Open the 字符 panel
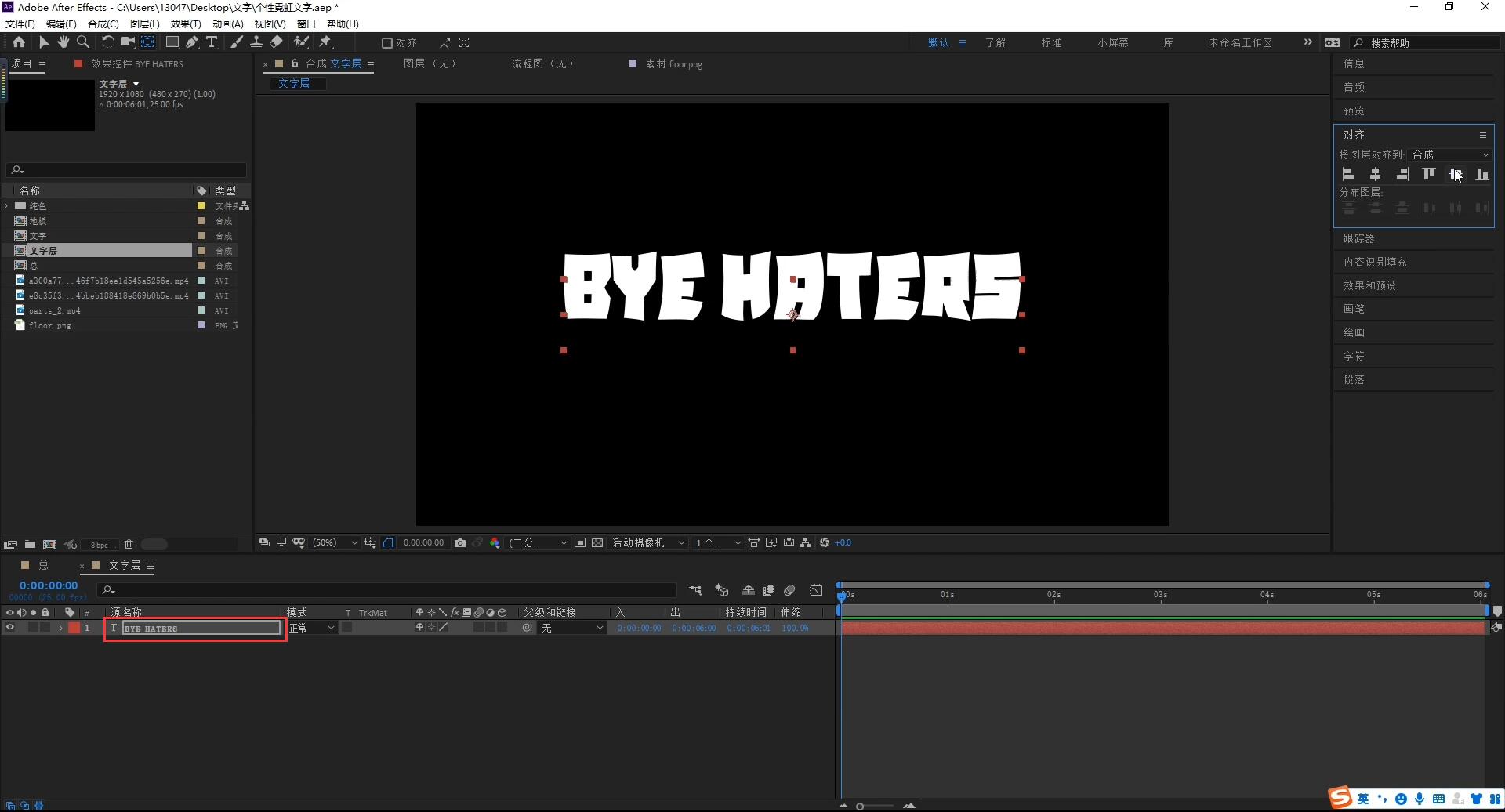Viewport: 1505px width, 812px height. (x=1354, y=356)
